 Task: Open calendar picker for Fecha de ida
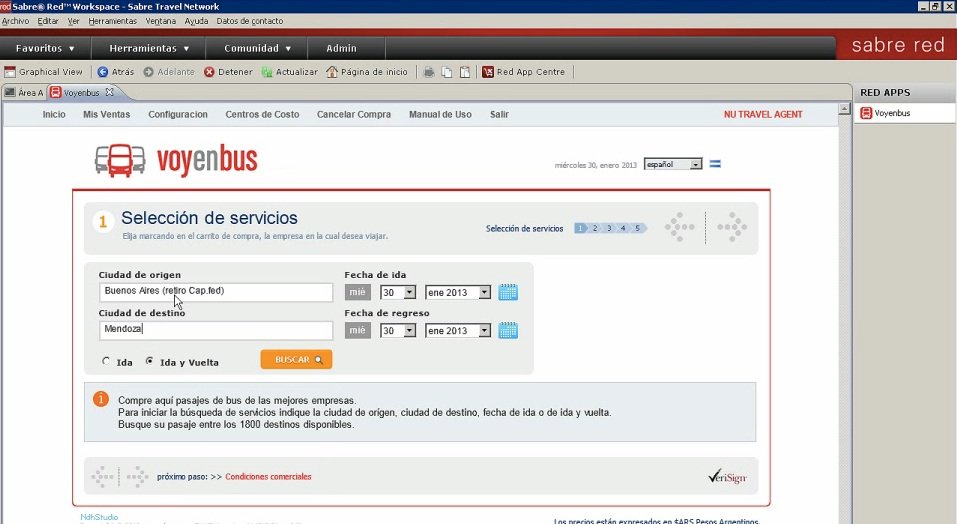click(508, 292)
